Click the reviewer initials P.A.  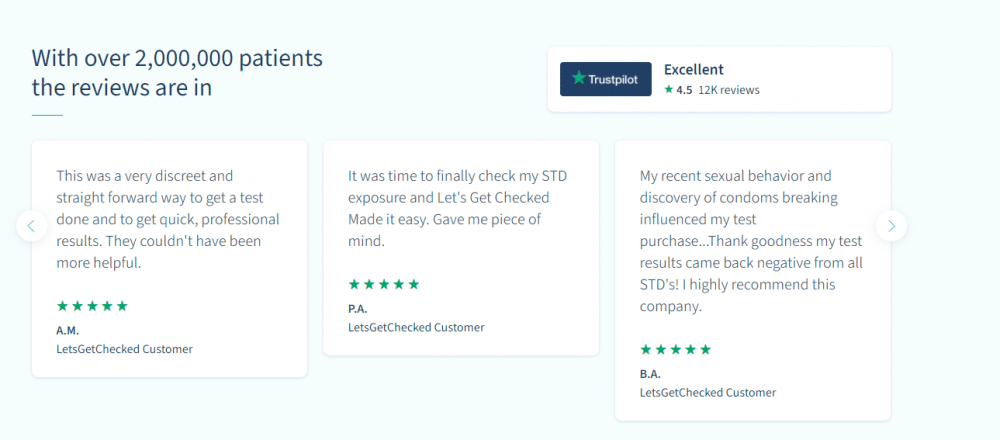[x=357, y=308]
